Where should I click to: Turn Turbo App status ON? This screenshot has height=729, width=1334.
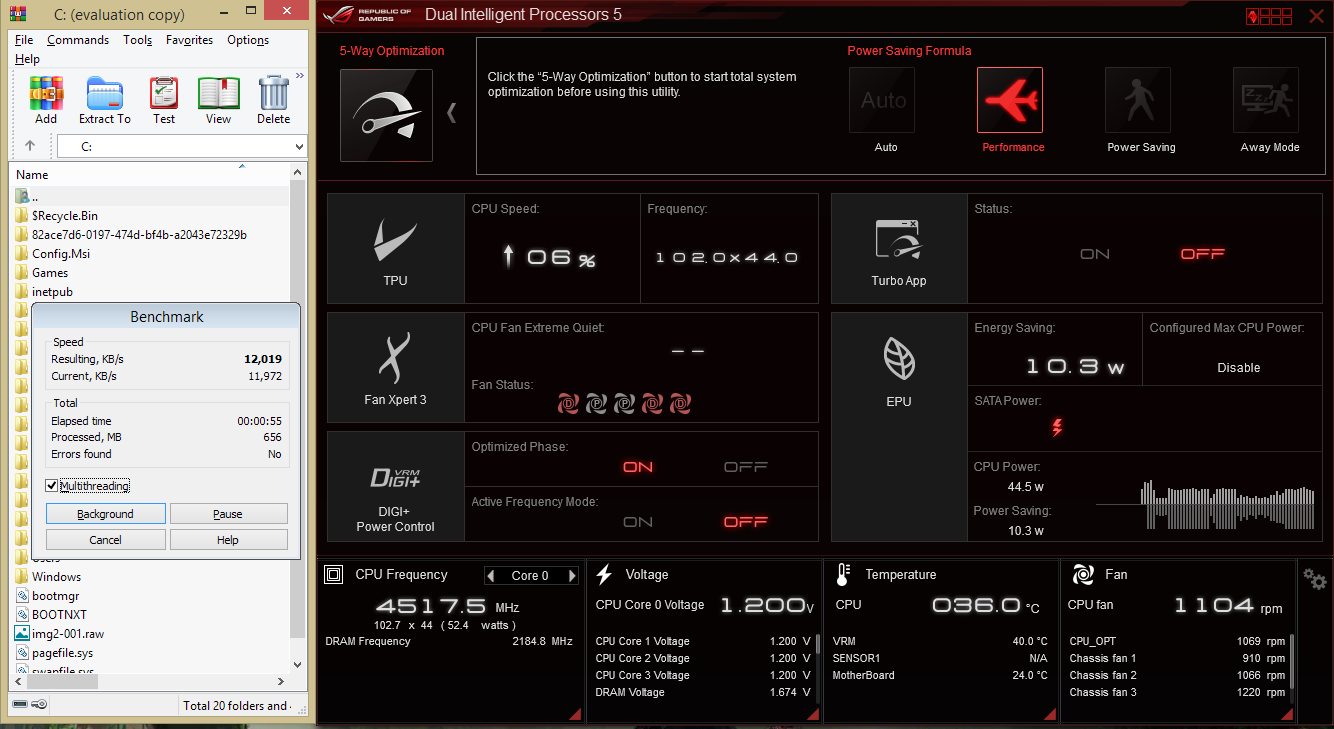1095,254
